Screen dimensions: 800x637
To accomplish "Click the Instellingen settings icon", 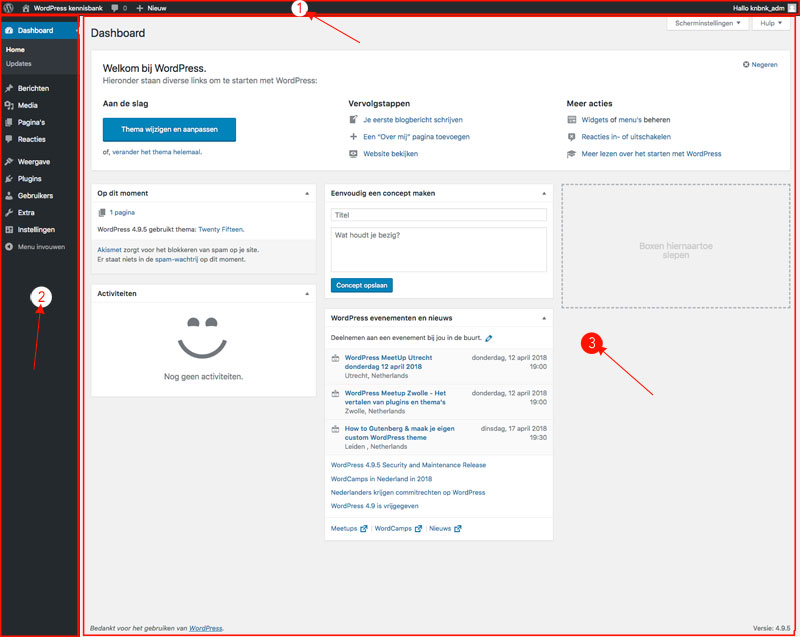I will 9,230.
